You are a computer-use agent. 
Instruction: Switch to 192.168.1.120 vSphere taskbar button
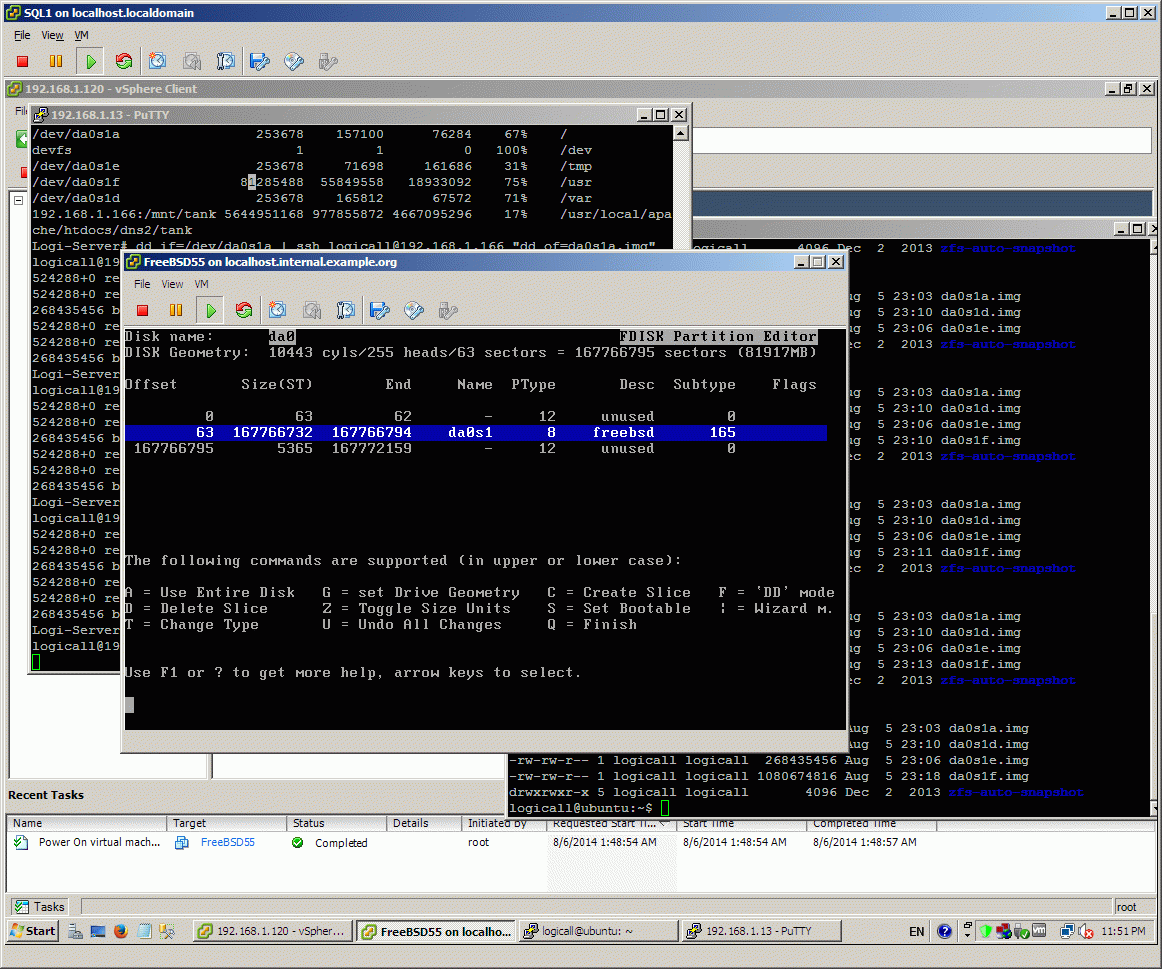(273, 931)
